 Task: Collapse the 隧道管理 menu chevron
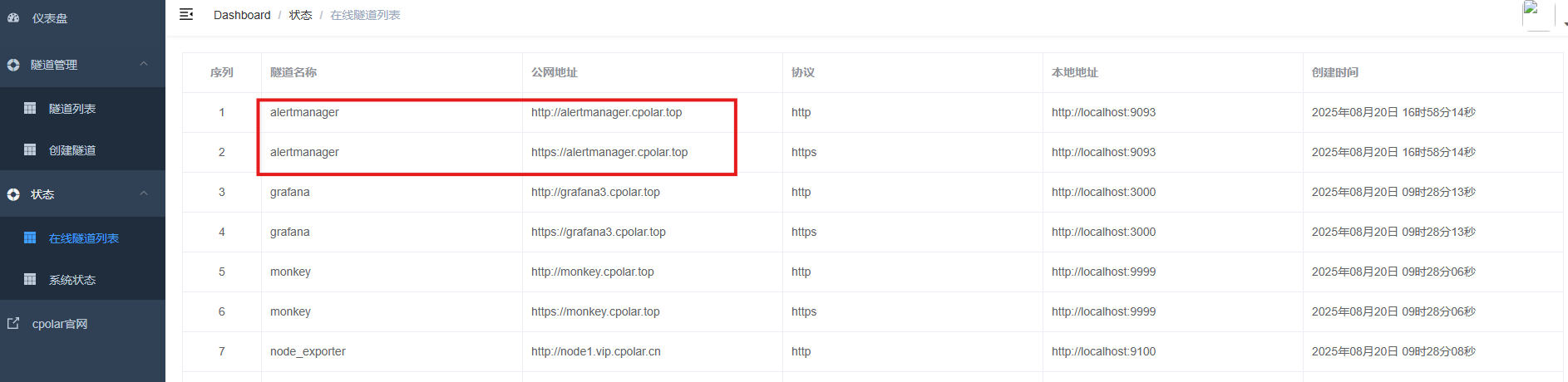pyautogui.click(x=144, y=64)
